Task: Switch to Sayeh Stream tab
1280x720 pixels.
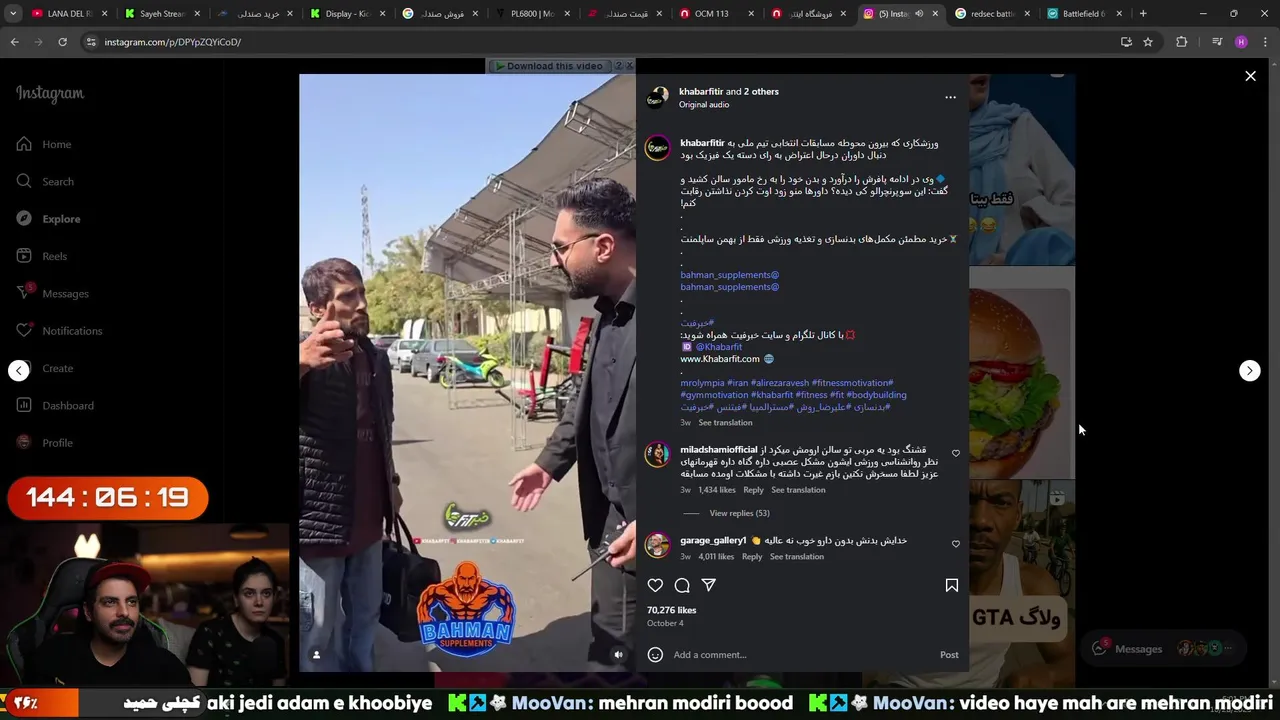Action: click(162, 14)
